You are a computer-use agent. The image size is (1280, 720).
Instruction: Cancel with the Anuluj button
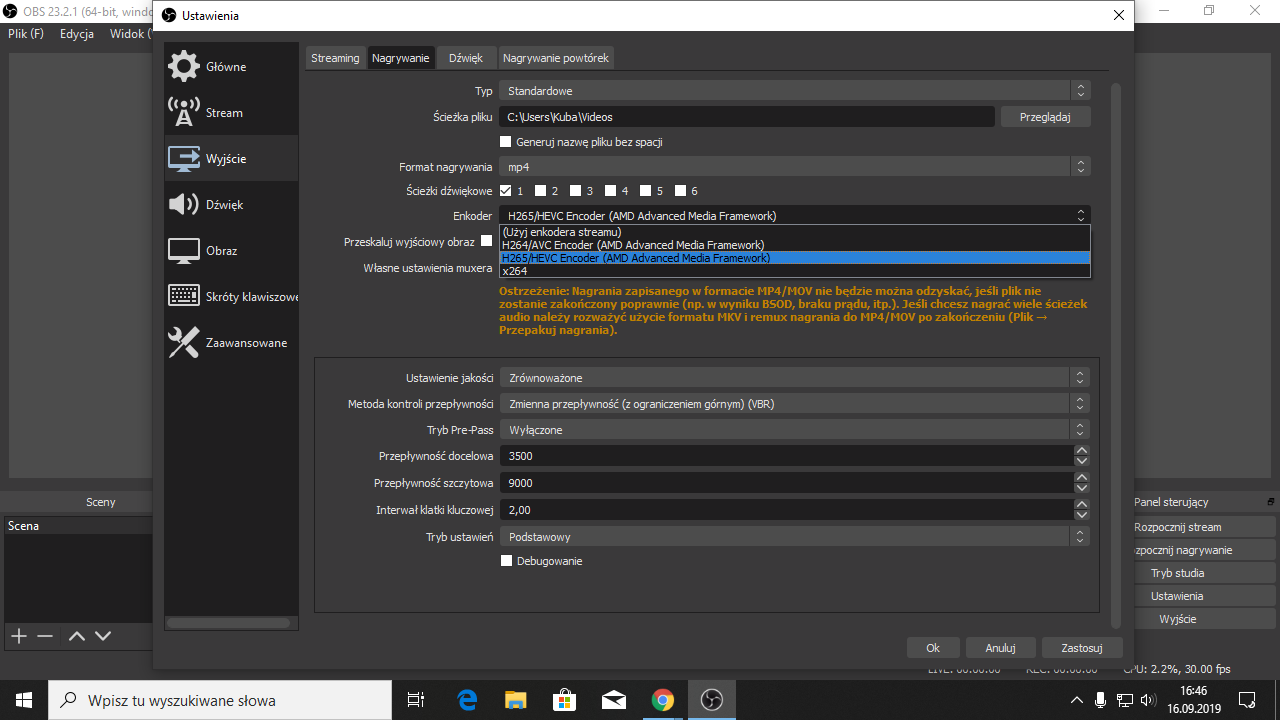(1000, 648)
